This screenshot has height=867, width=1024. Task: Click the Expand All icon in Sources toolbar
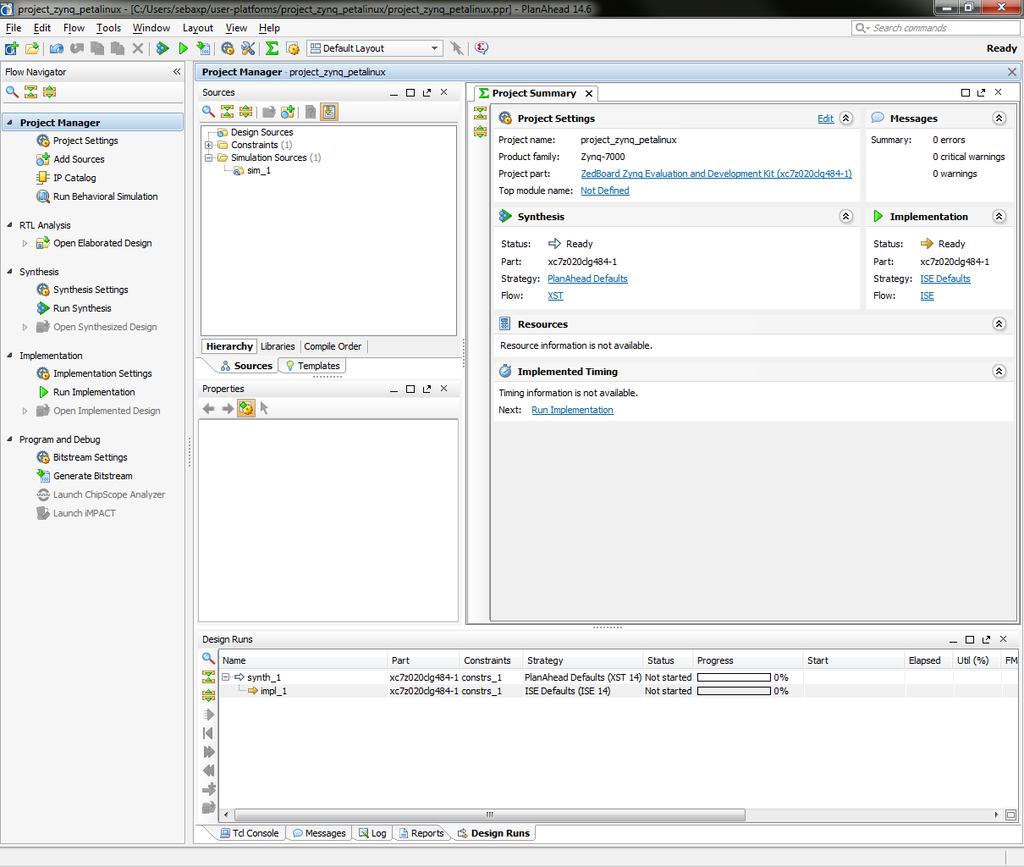tap(246, 112)
